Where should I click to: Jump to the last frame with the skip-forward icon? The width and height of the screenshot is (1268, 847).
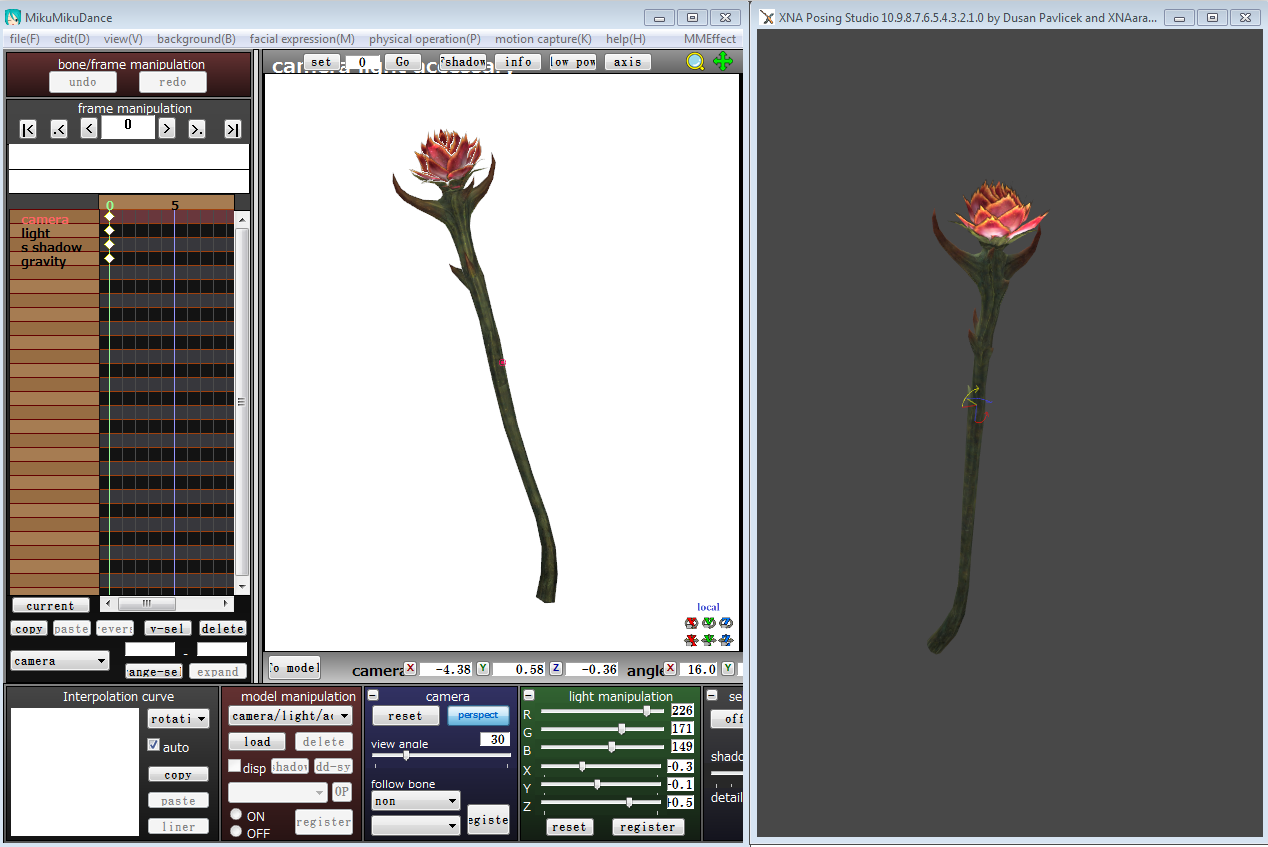[x=231, y=128]
